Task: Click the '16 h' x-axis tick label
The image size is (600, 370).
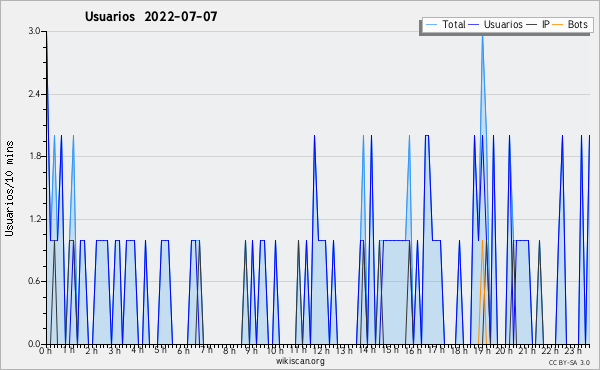Action: 413,351
